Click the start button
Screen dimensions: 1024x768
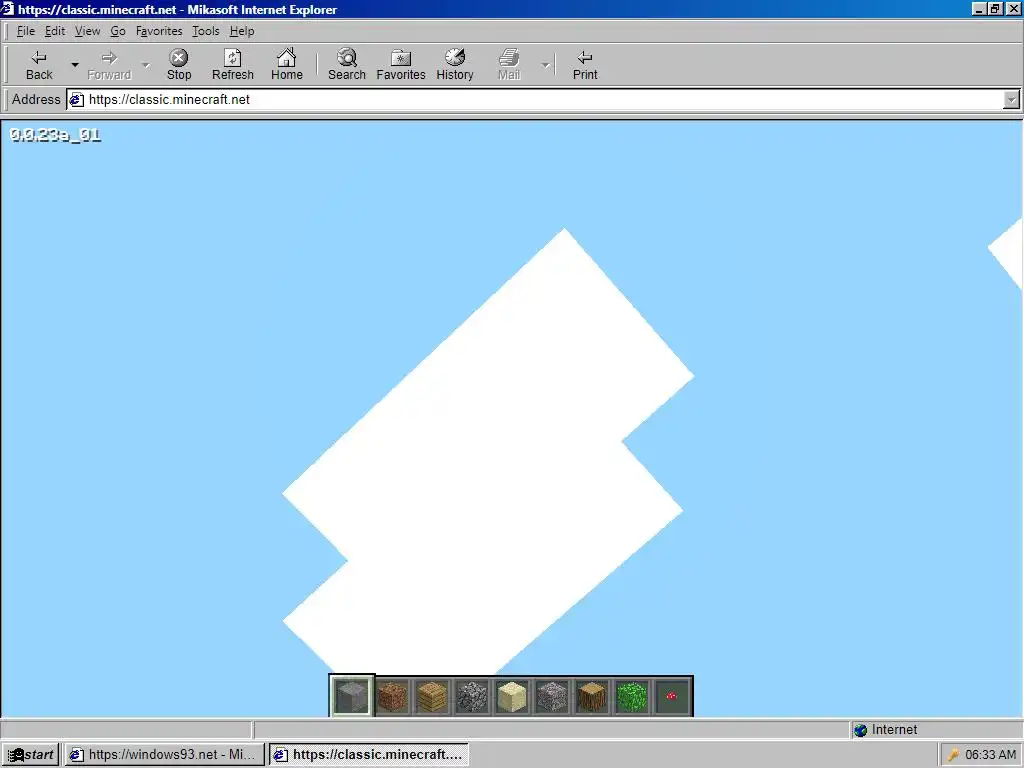(31, 755)
